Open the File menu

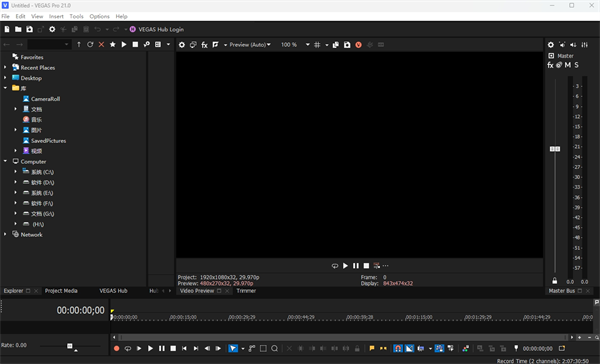(5, 16)
